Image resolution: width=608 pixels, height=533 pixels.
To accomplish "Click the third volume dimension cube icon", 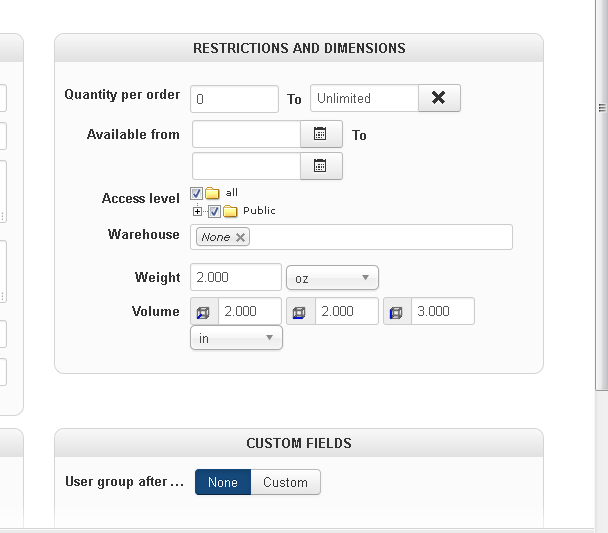I will click(x=396, y=312).
